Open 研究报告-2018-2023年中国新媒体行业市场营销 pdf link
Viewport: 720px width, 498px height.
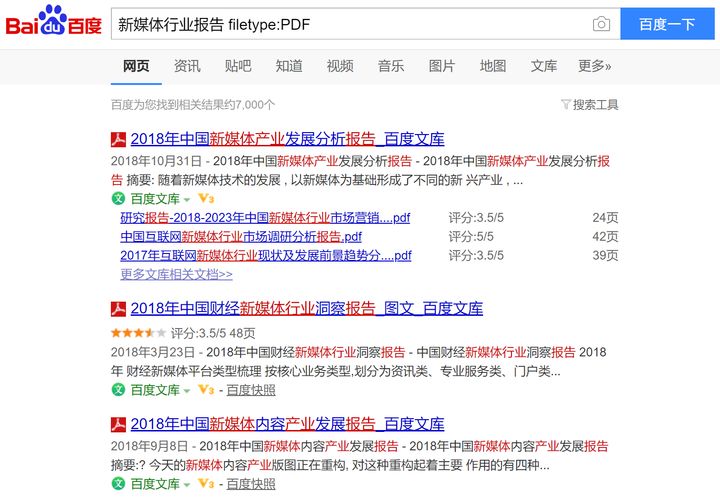pos(265,218)
